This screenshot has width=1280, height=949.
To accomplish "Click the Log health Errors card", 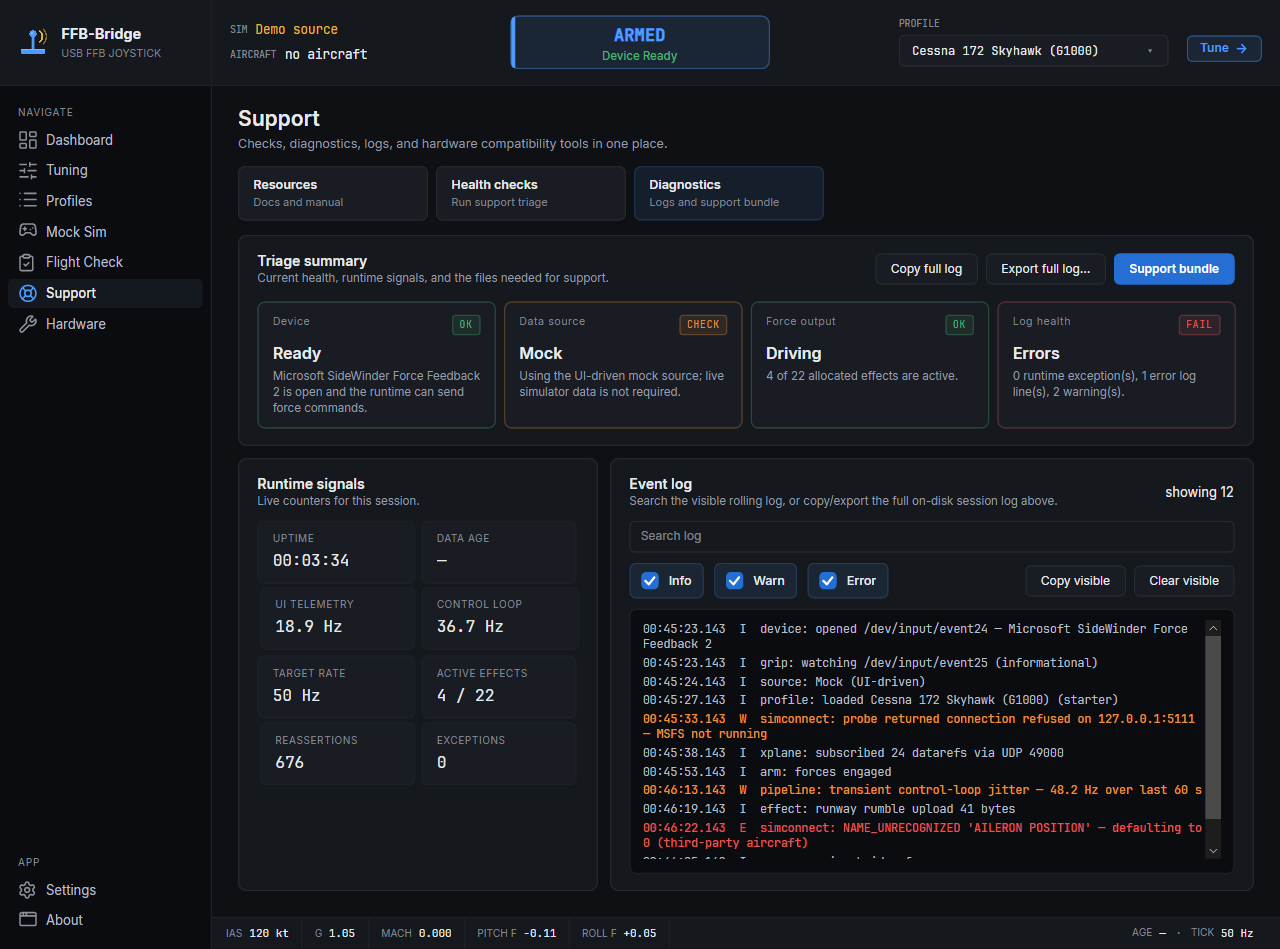I will click(1116, 365).
